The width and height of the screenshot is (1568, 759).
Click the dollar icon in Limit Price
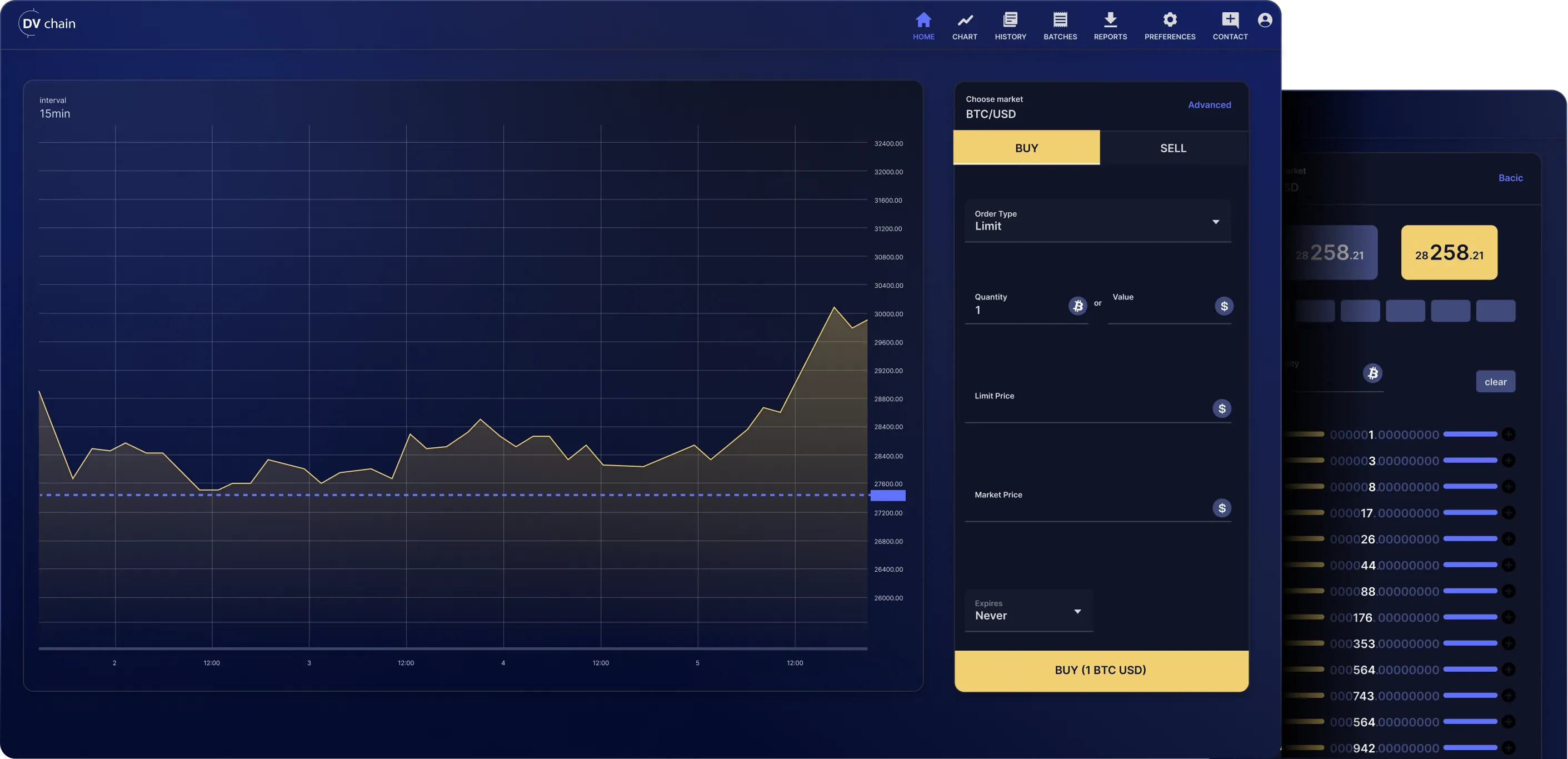pos(1221,408)
